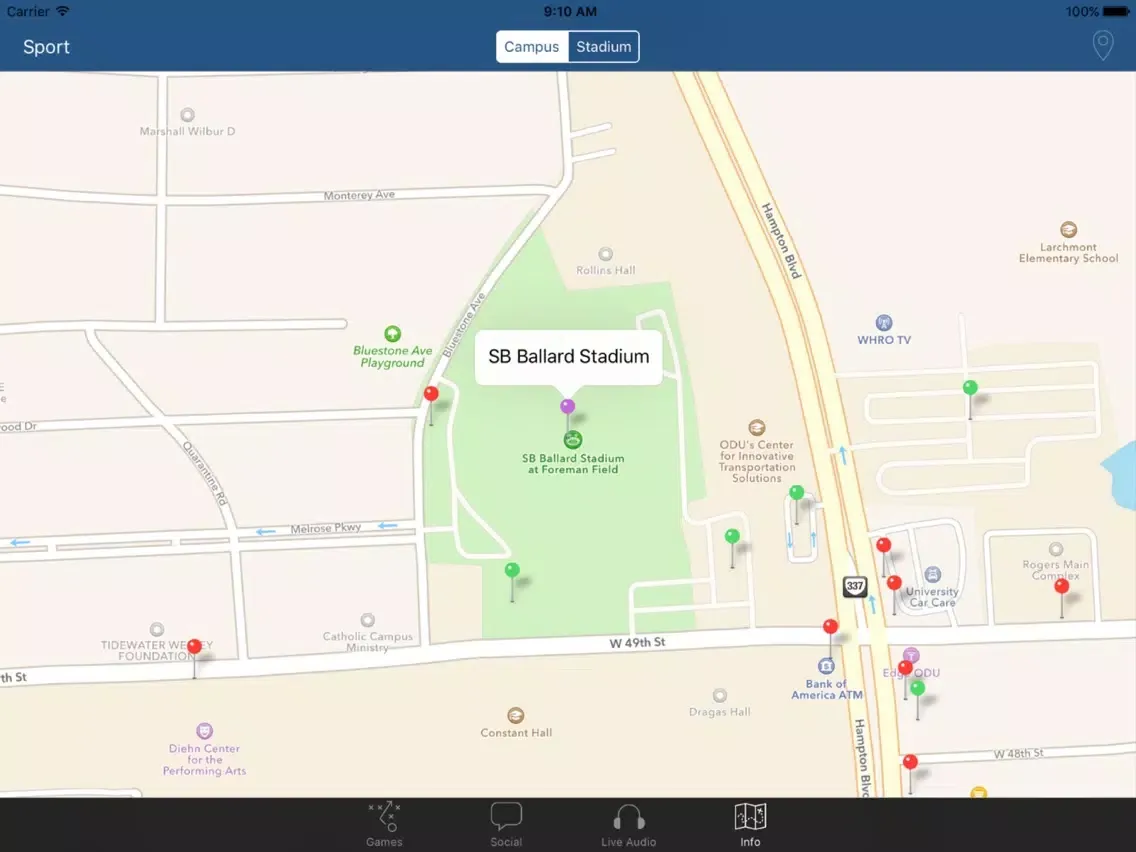Open the Live Audio tab

click(x=629, y=824)
